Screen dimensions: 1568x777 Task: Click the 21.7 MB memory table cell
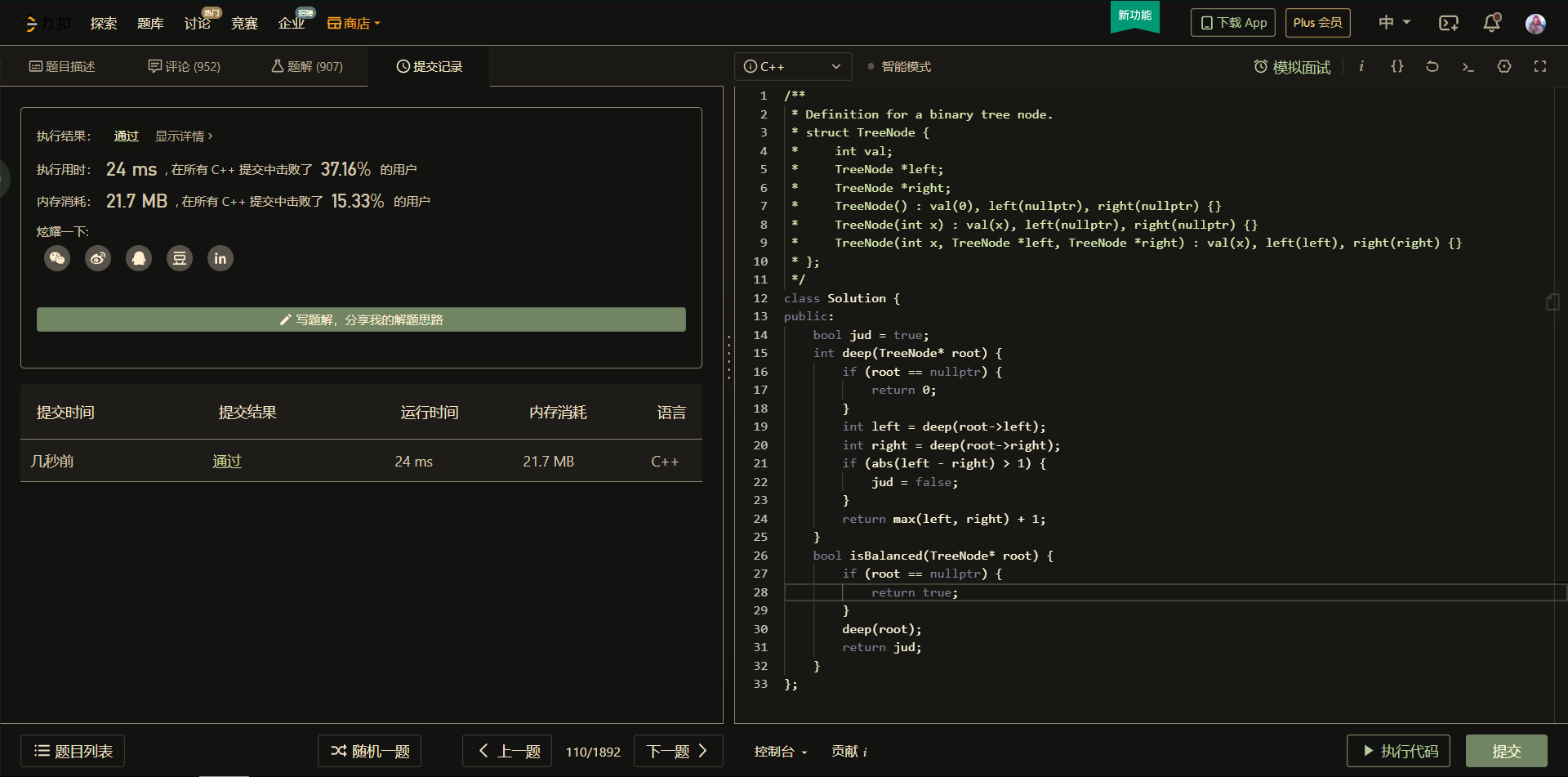549,462
